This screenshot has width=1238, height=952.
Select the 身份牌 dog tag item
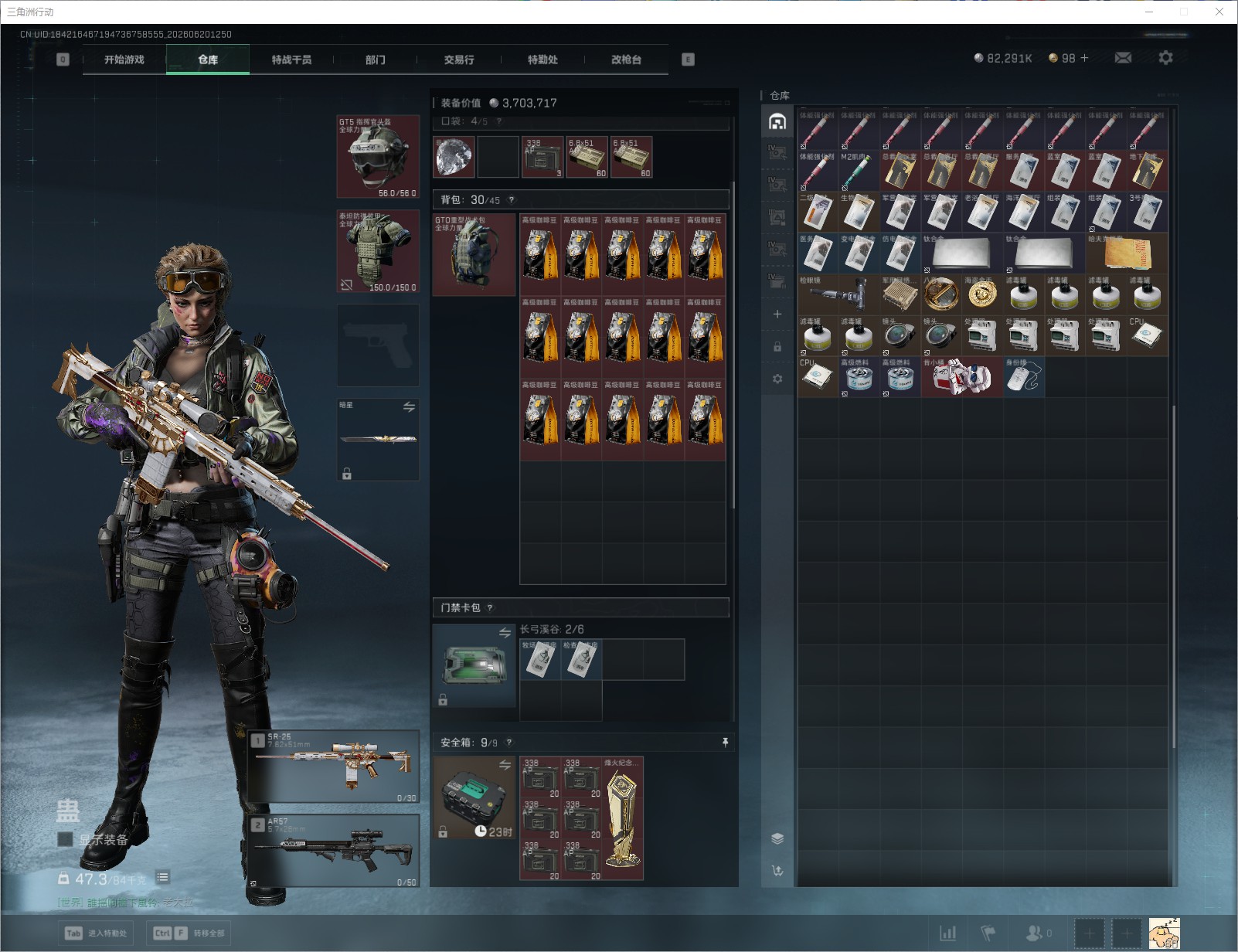click(1024, 377)
